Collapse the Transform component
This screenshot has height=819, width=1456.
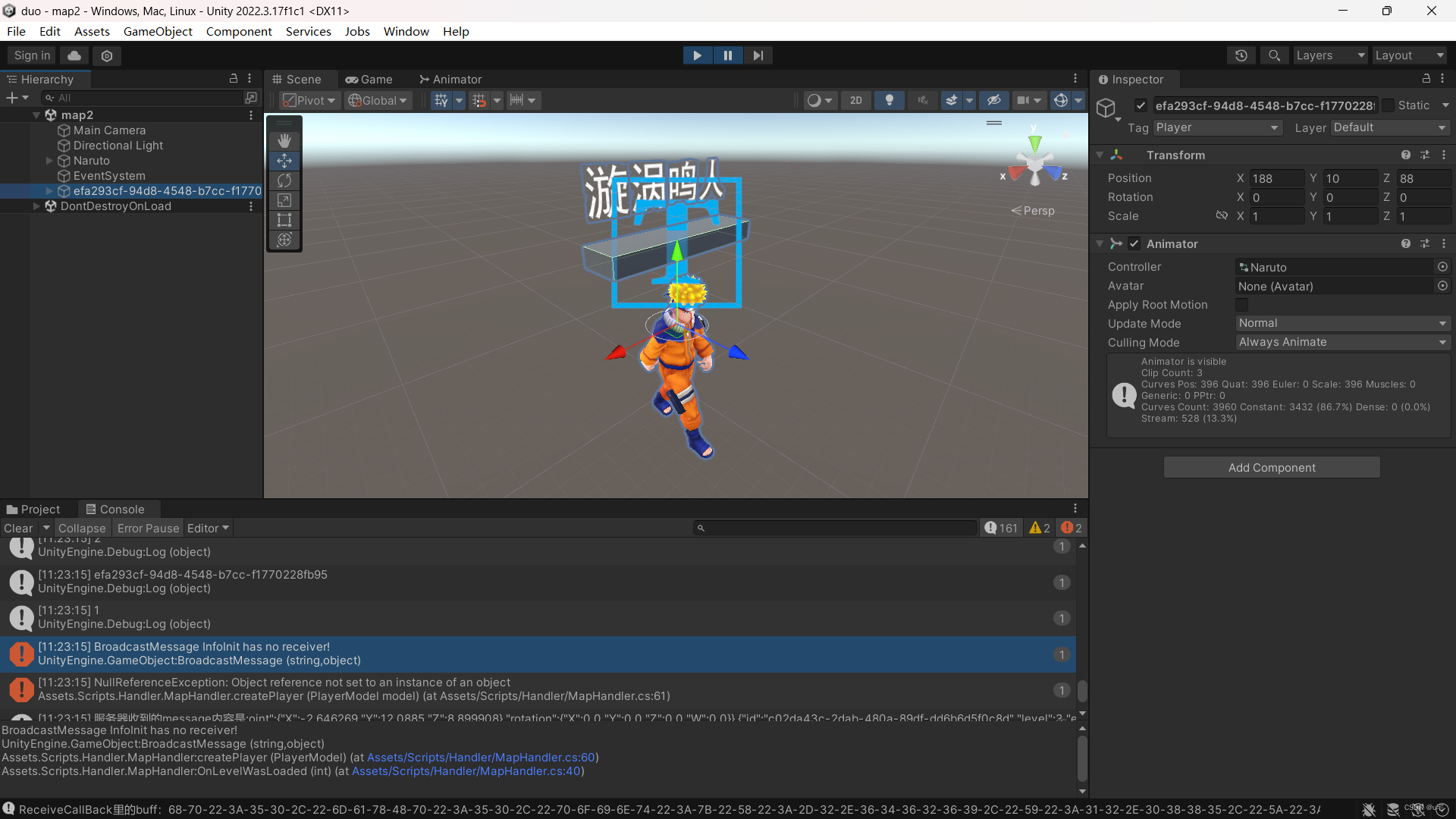point(1100,155)
